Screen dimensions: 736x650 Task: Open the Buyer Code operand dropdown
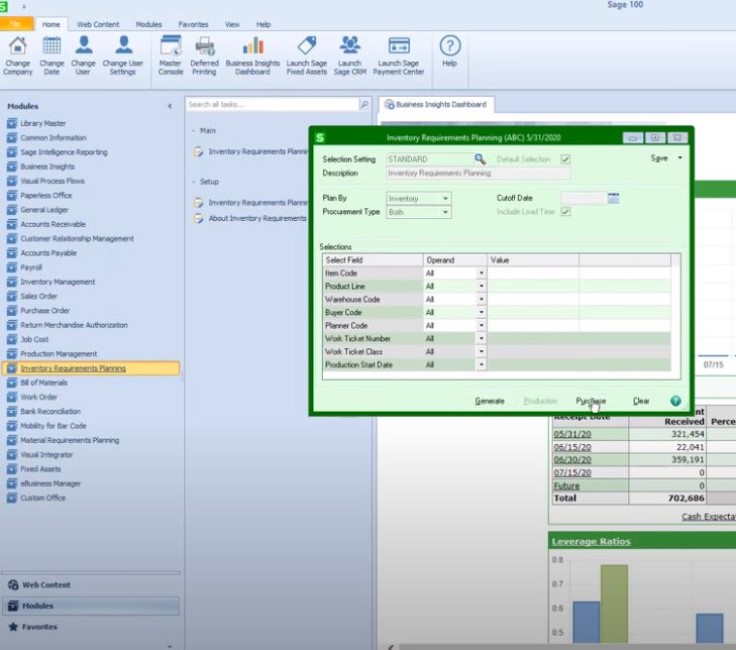point(481,313)
